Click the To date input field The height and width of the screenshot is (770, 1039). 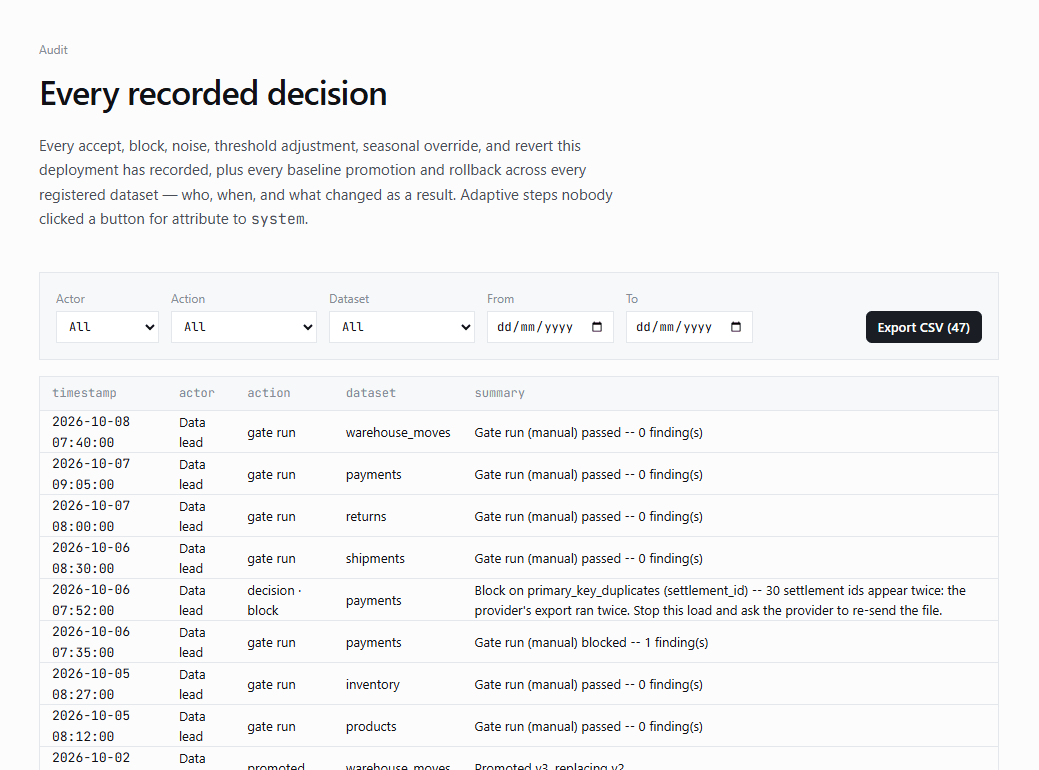pos(689,327)
